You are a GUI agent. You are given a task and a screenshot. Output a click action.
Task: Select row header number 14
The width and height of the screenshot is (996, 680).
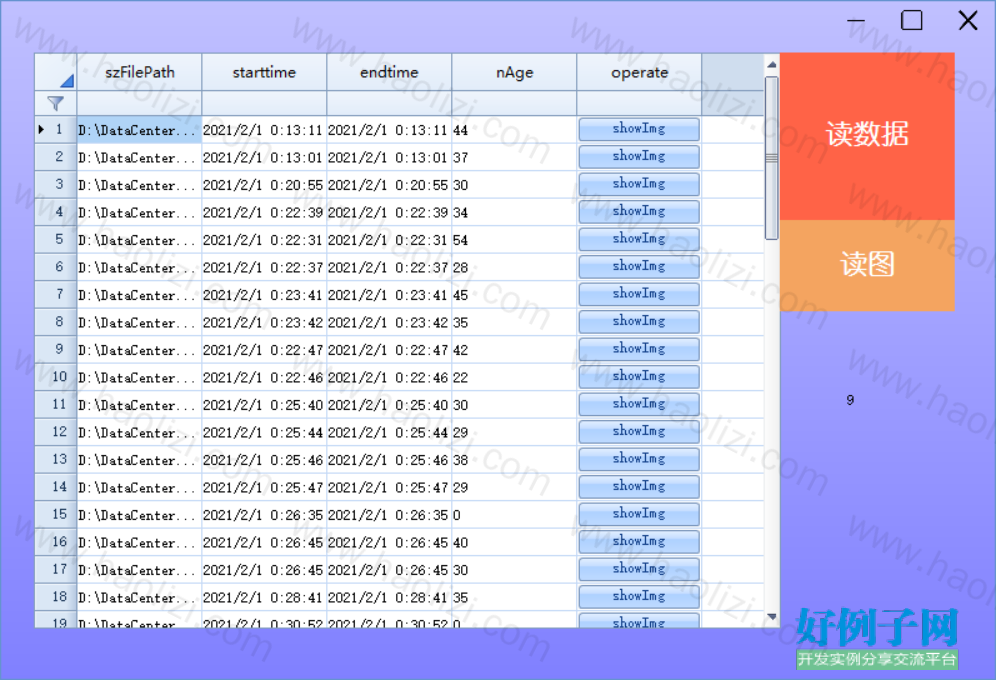click(56, 487)
